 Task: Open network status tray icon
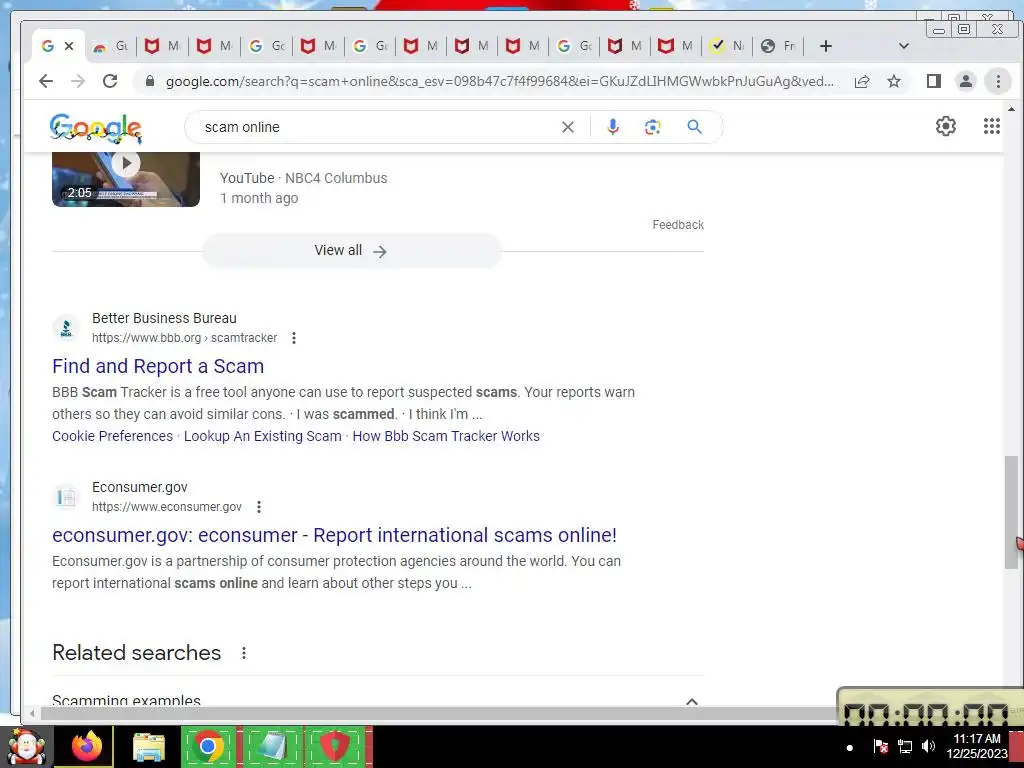click(x=905, y=746)
